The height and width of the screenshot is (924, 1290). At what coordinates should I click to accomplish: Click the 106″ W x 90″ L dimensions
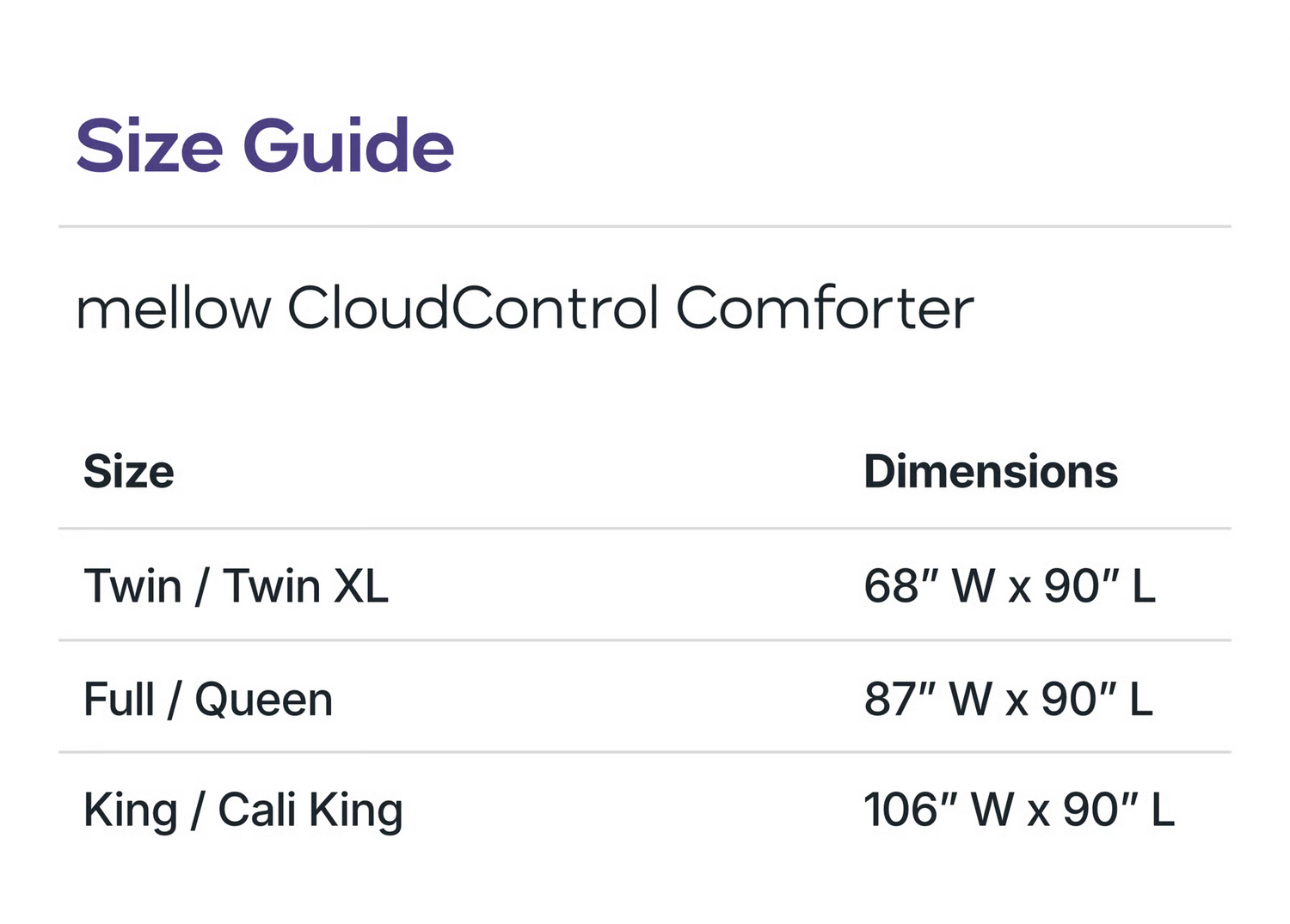tap(1019, 811)
